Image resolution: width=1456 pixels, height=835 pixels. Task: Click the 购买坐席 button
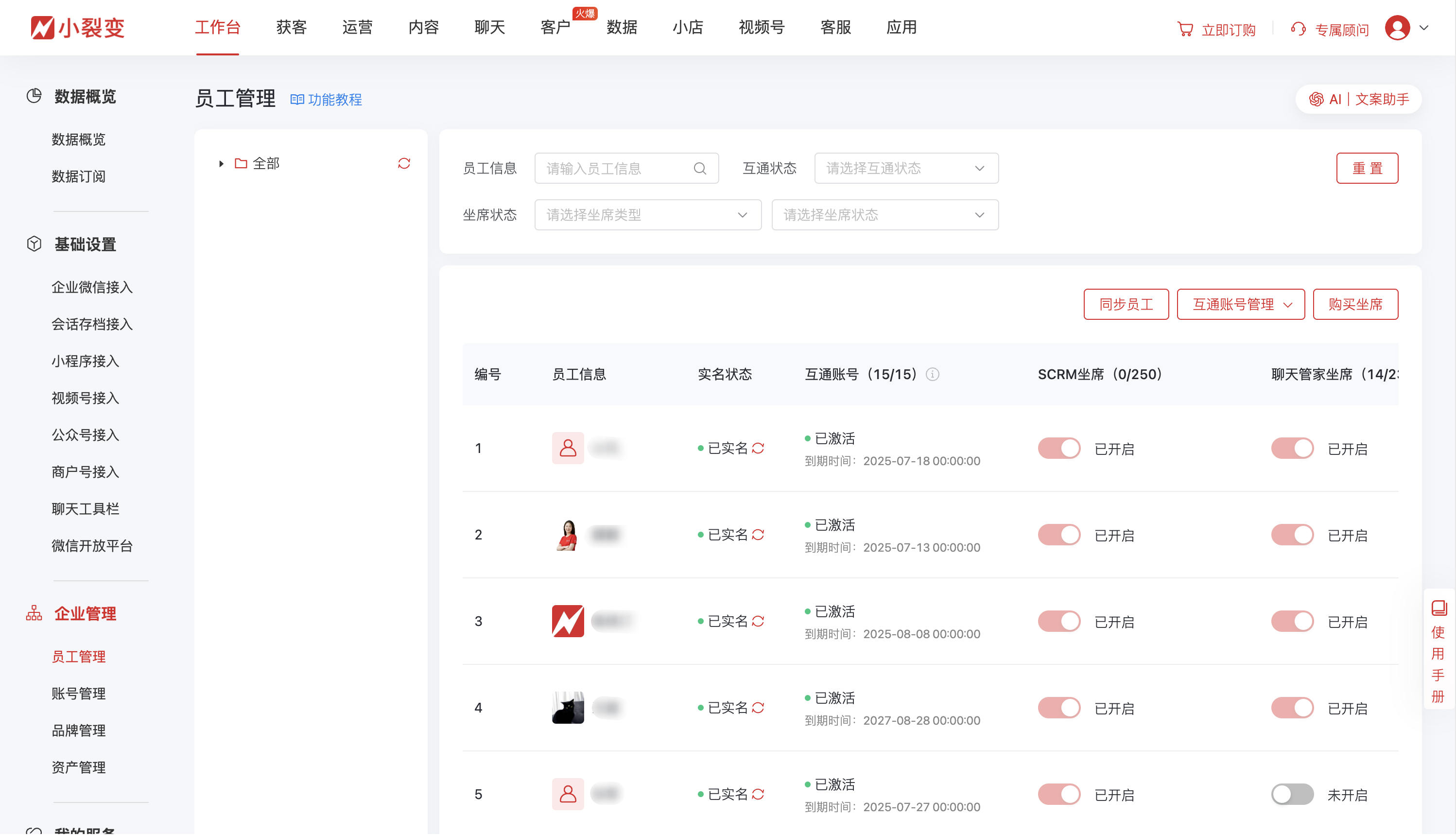1355,305
